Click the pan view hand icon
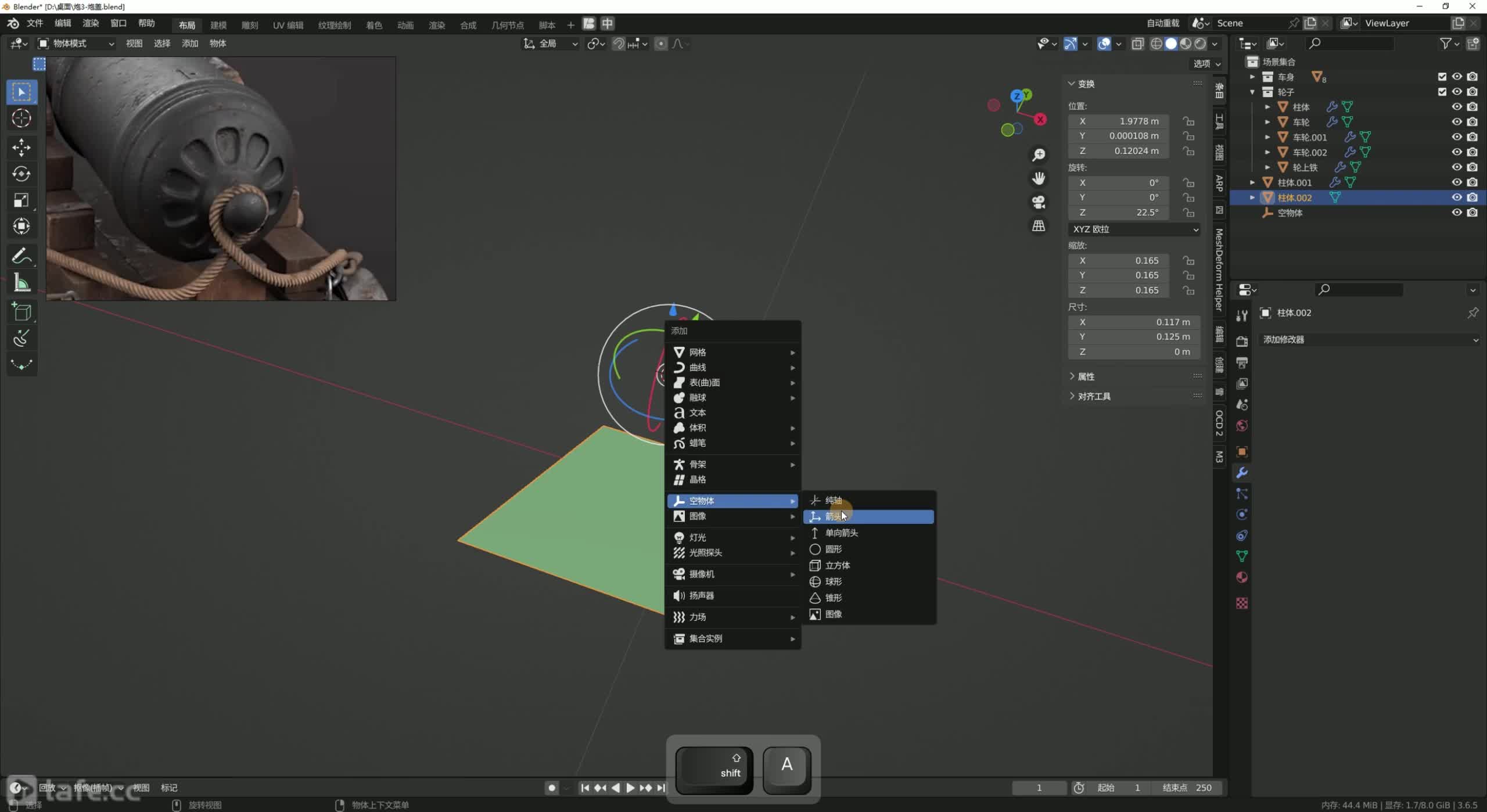The height and width of the screenshot is (812, 1487). click(x=1039, y=178)
